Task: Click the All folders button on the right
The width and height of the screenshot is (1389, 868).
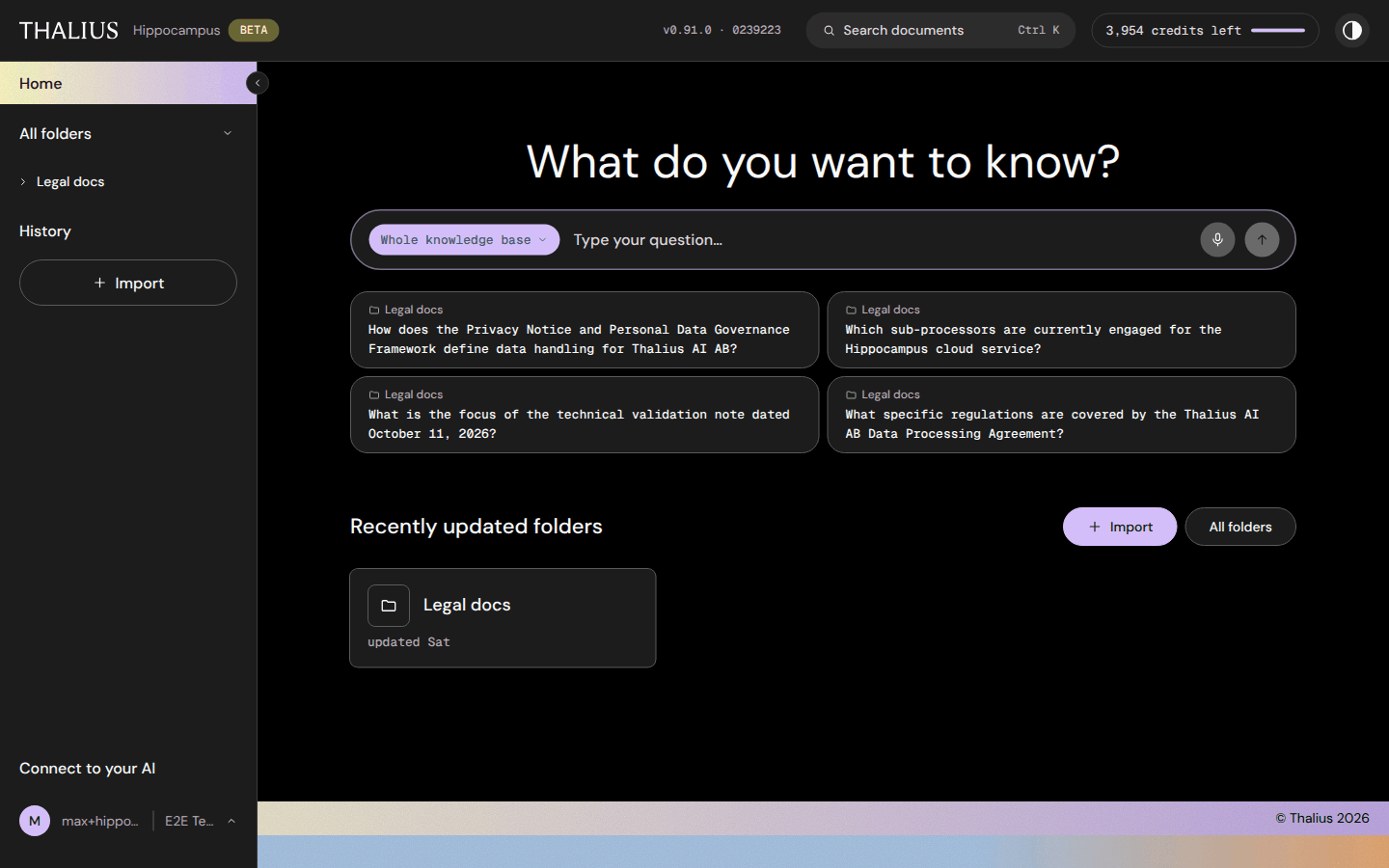Action: pyautogui.click(x=1240, y=527)
